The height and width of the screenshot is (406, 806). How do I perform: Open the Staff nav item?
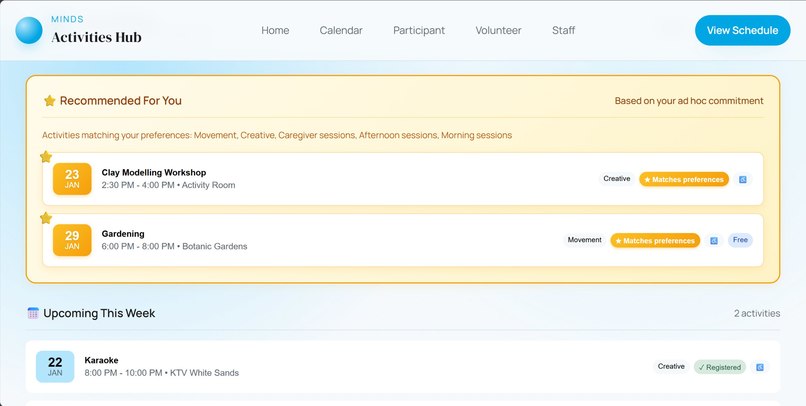[x=563, y=30]
